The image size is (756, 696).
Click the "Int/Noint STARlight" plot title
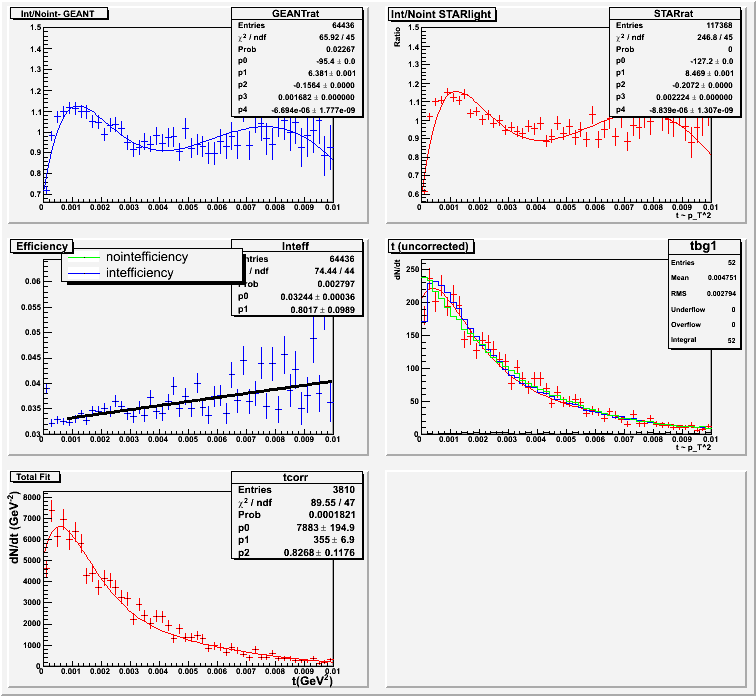(x=440, y=13)
